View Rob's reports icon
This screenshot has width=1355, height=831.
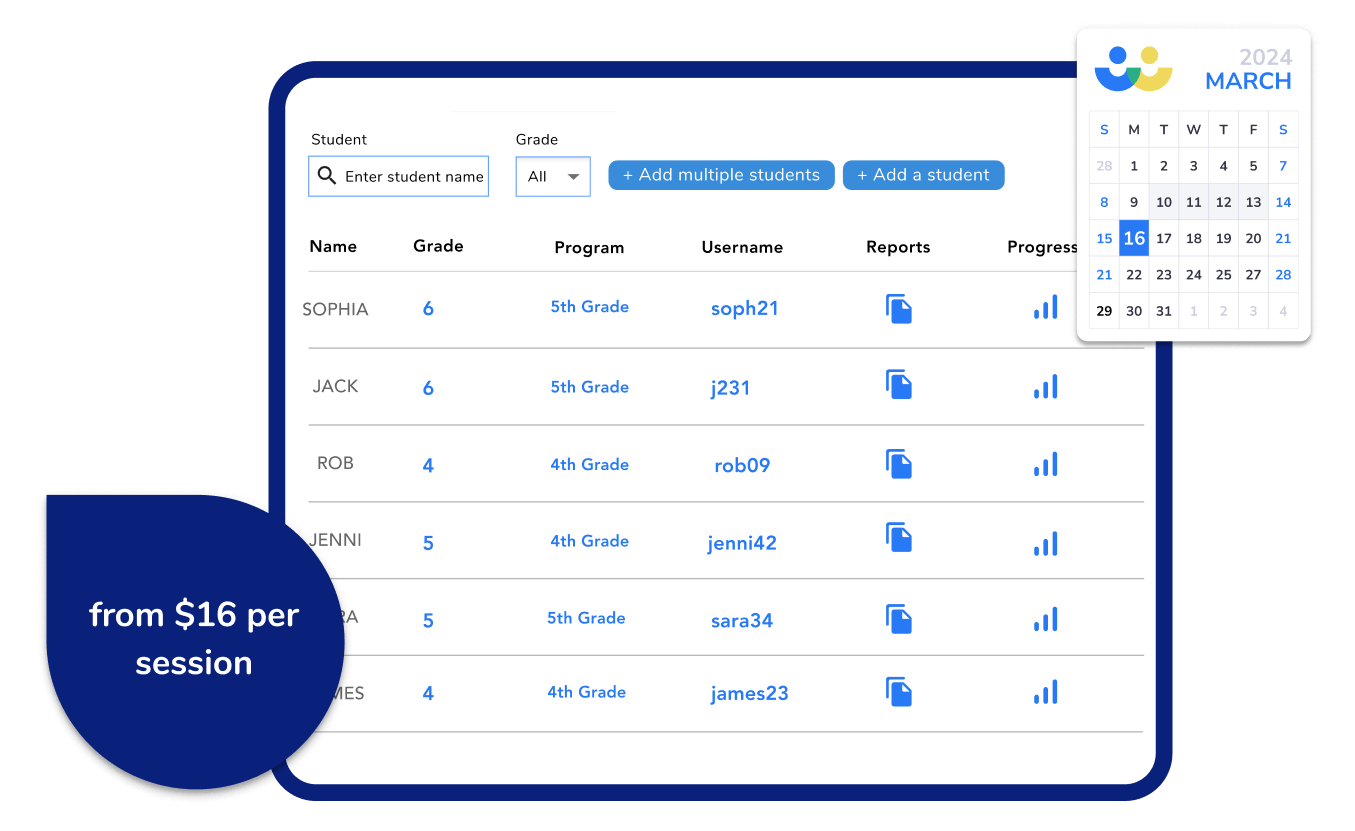899,464
